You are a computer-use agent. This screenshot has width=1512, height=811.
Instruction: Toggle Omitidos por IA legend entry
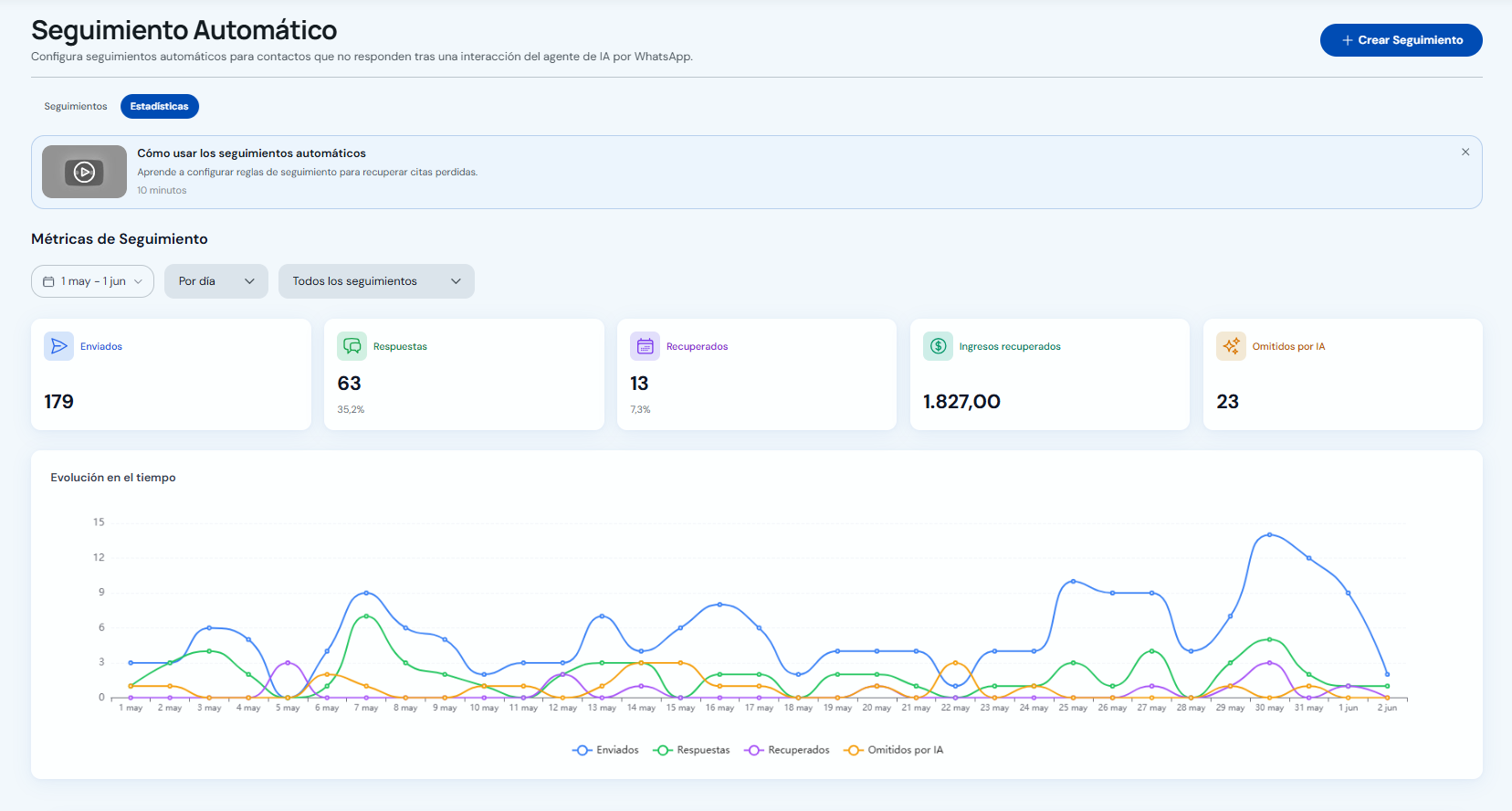(x=893, y=750)
